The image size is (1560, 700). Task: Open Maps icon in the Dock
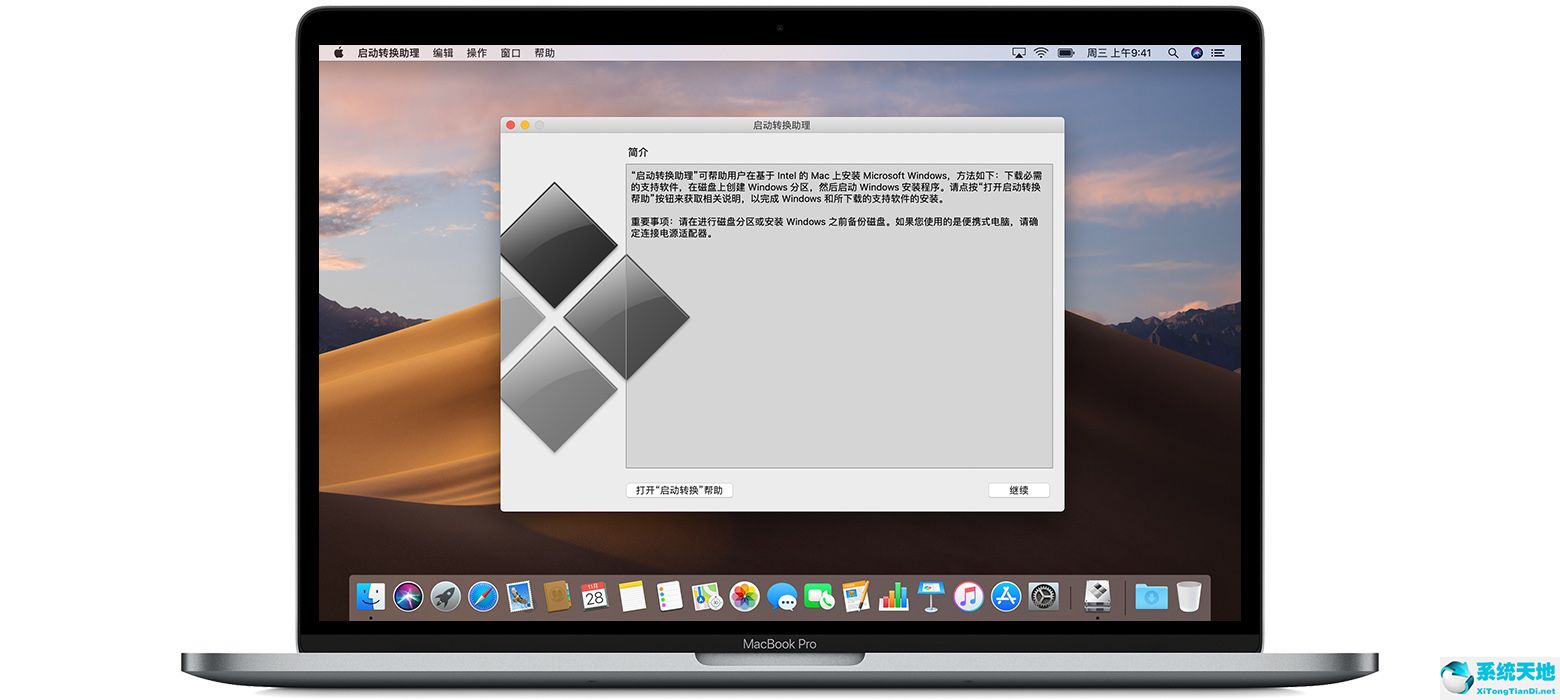[707, 597]
